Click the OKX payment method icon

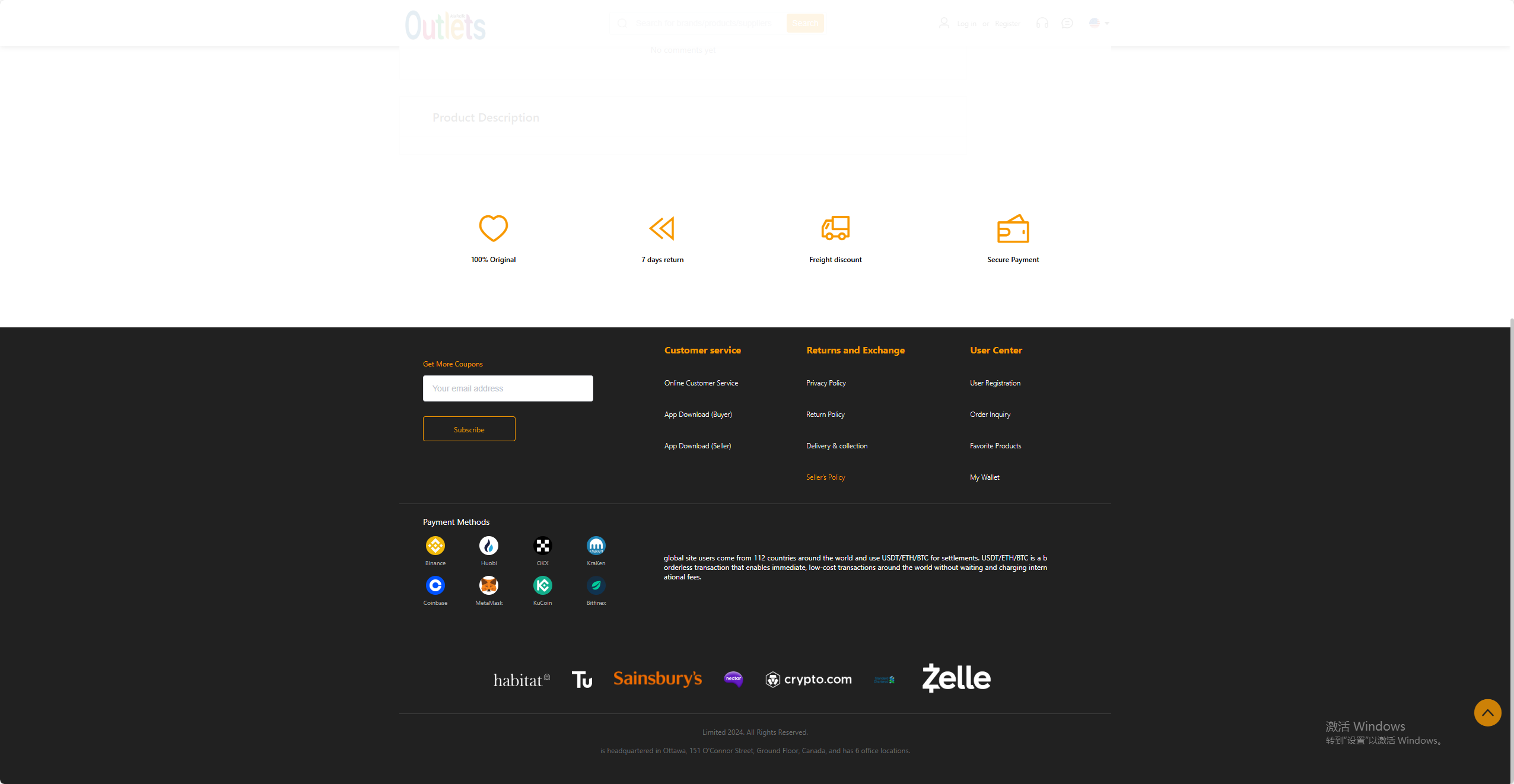(542, 546)
